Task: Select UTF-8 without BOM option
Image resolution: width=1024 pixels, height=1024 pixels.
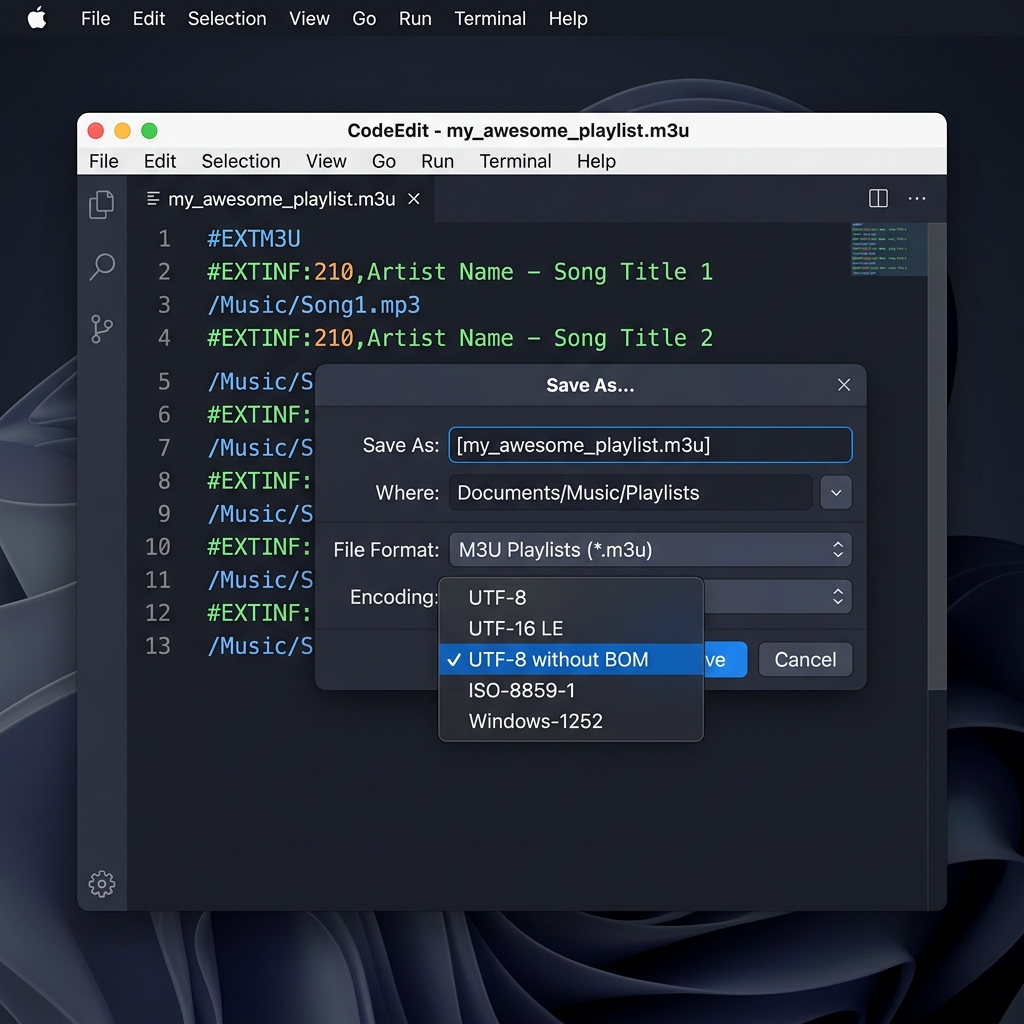Action: (571, 660)
